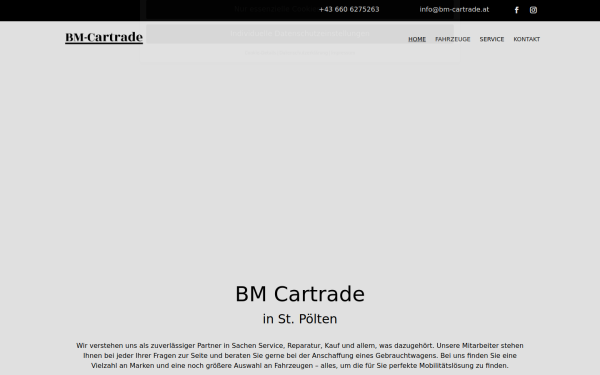Call the phone number +43 660 6275263

[349, 10]
